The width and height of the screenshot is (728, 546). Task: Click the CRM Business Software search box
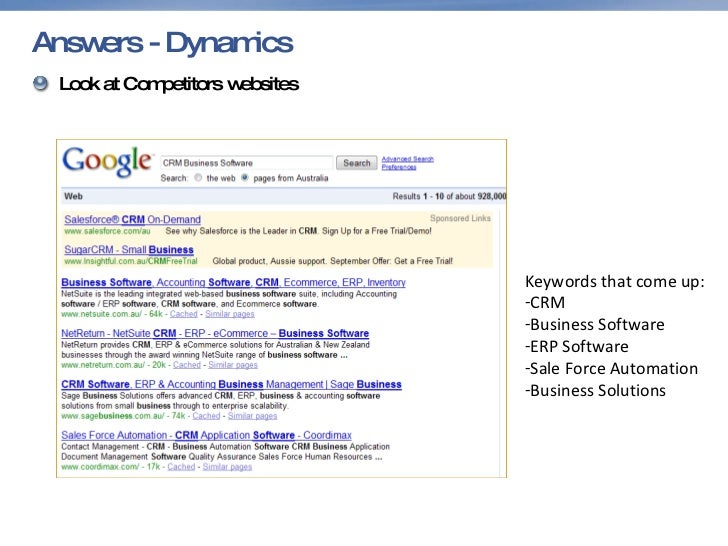click(x=247, y=163)
